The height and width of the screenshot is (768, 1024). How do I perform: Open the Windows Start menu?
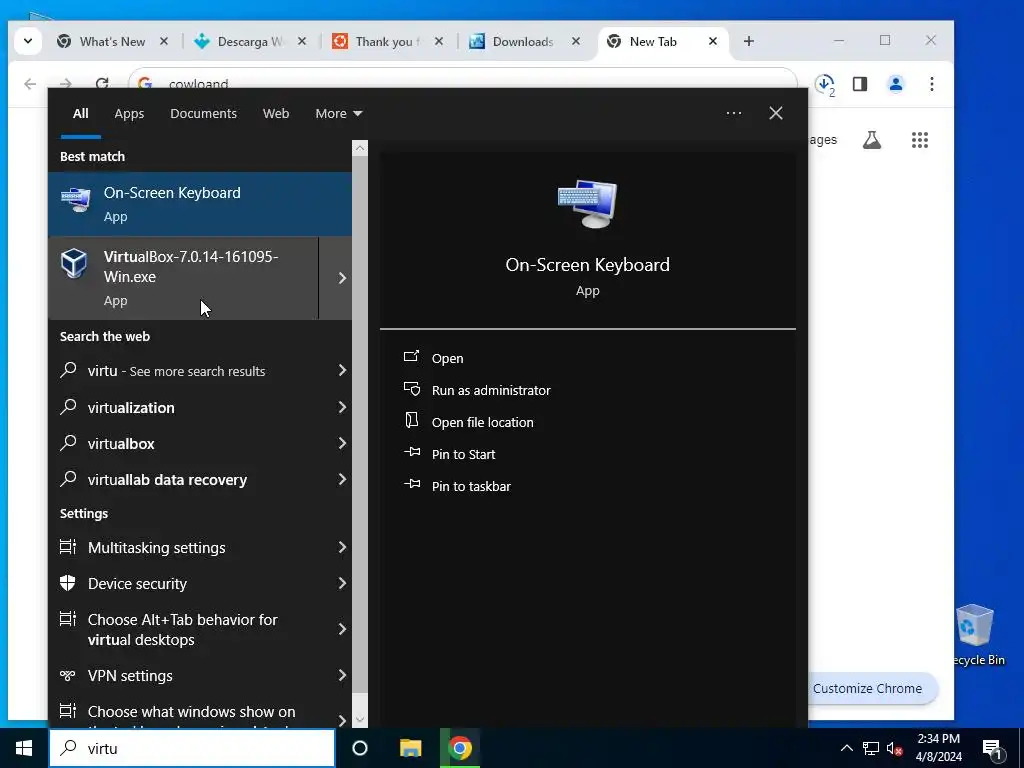point(24,748)
